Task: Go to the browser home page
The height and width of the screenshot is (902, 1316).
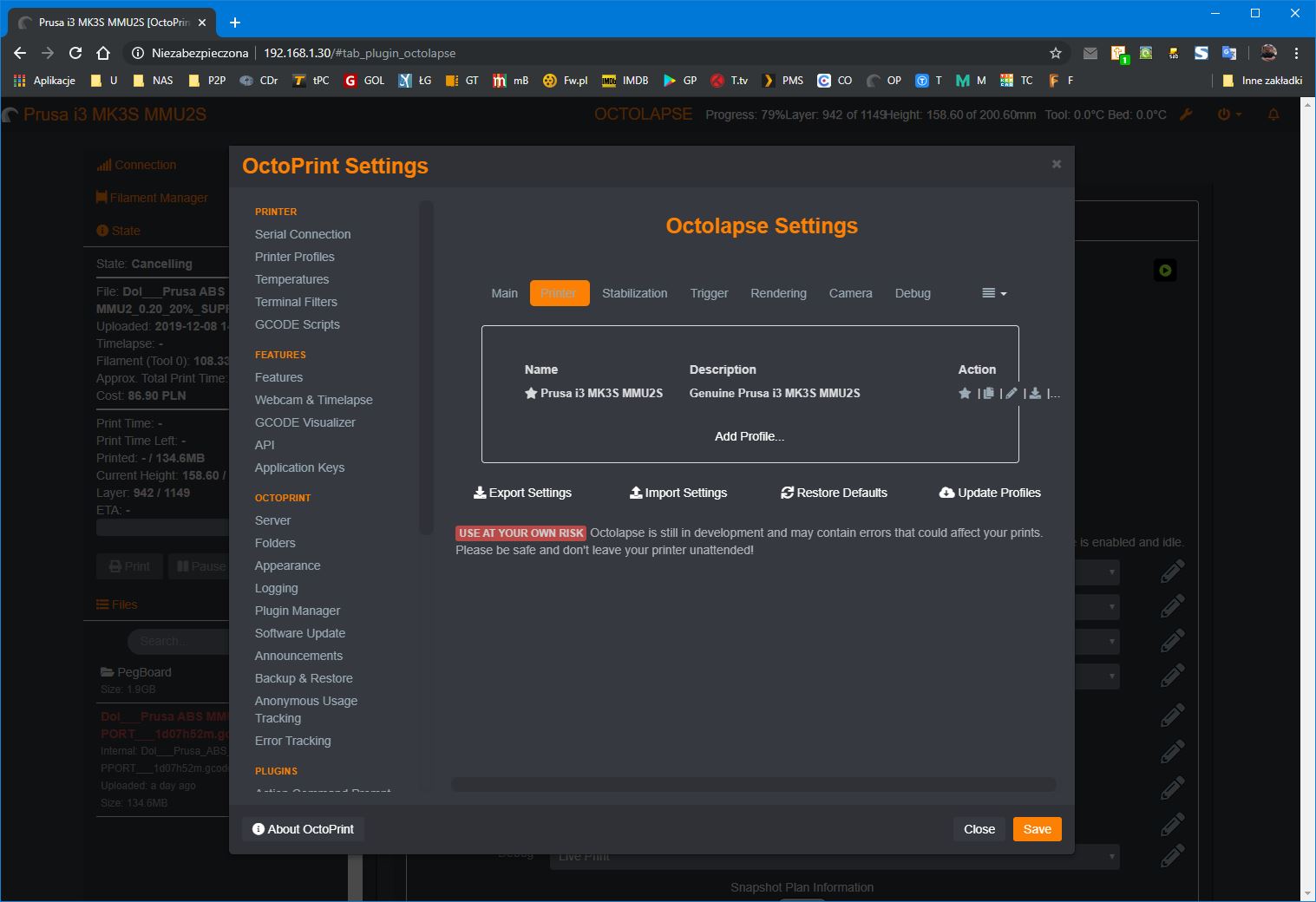Action: (x=103, y=53)
